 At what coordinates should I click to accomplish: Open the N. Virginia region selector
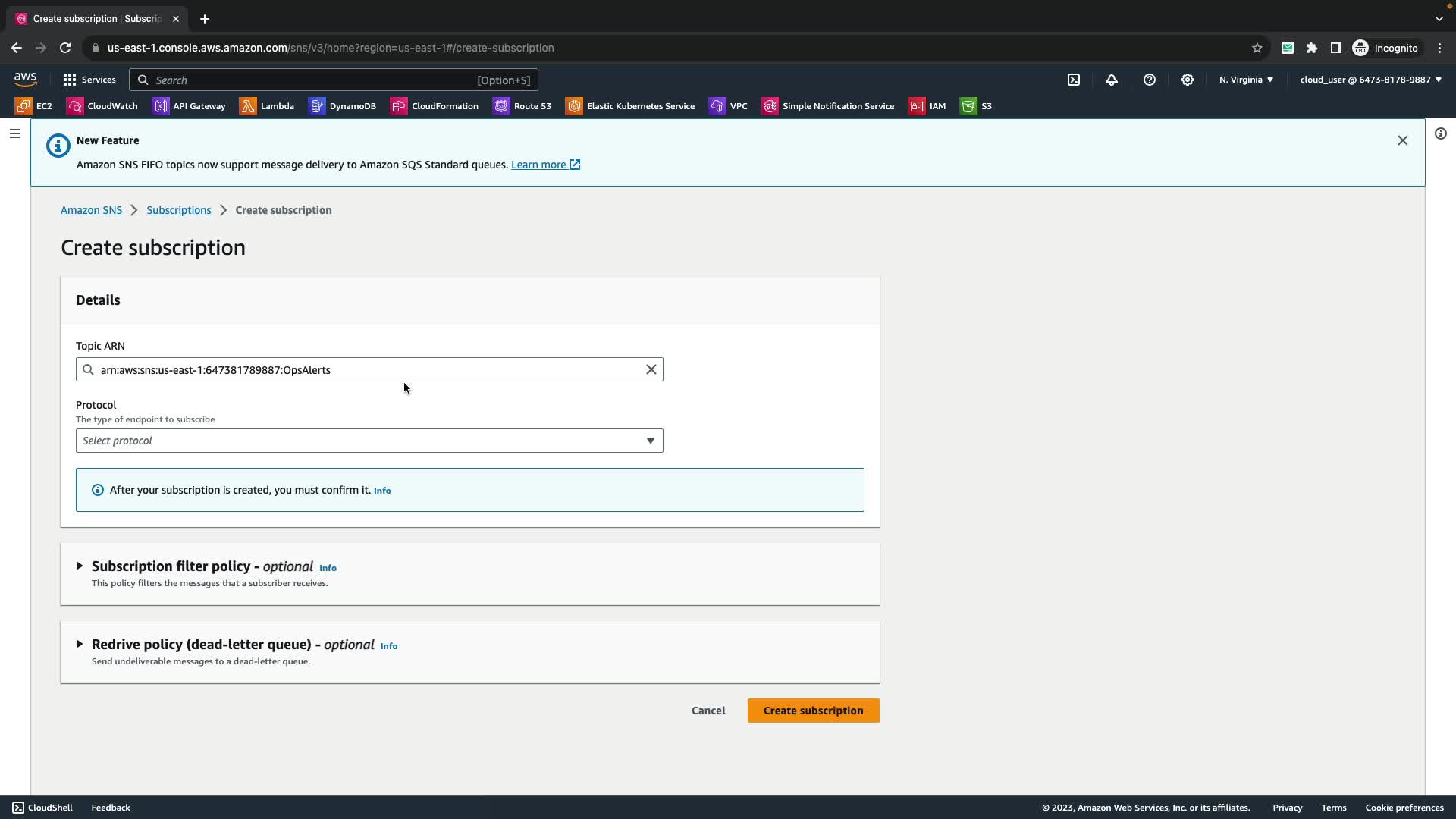[1246, 80]
